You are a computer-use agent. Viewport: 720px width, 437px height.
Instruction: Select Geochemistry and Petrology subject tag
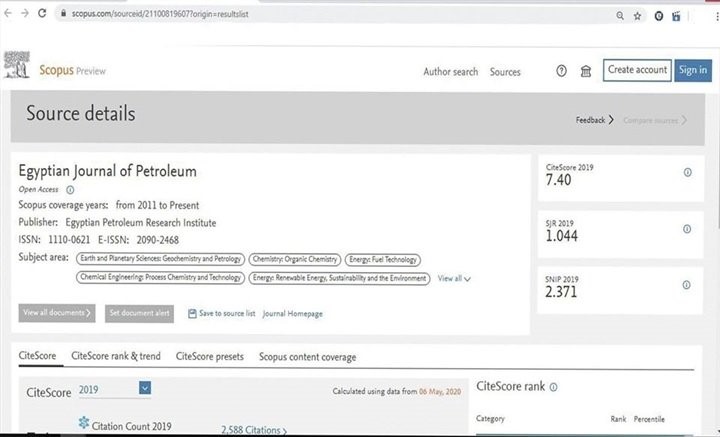(x=160, y=259)
